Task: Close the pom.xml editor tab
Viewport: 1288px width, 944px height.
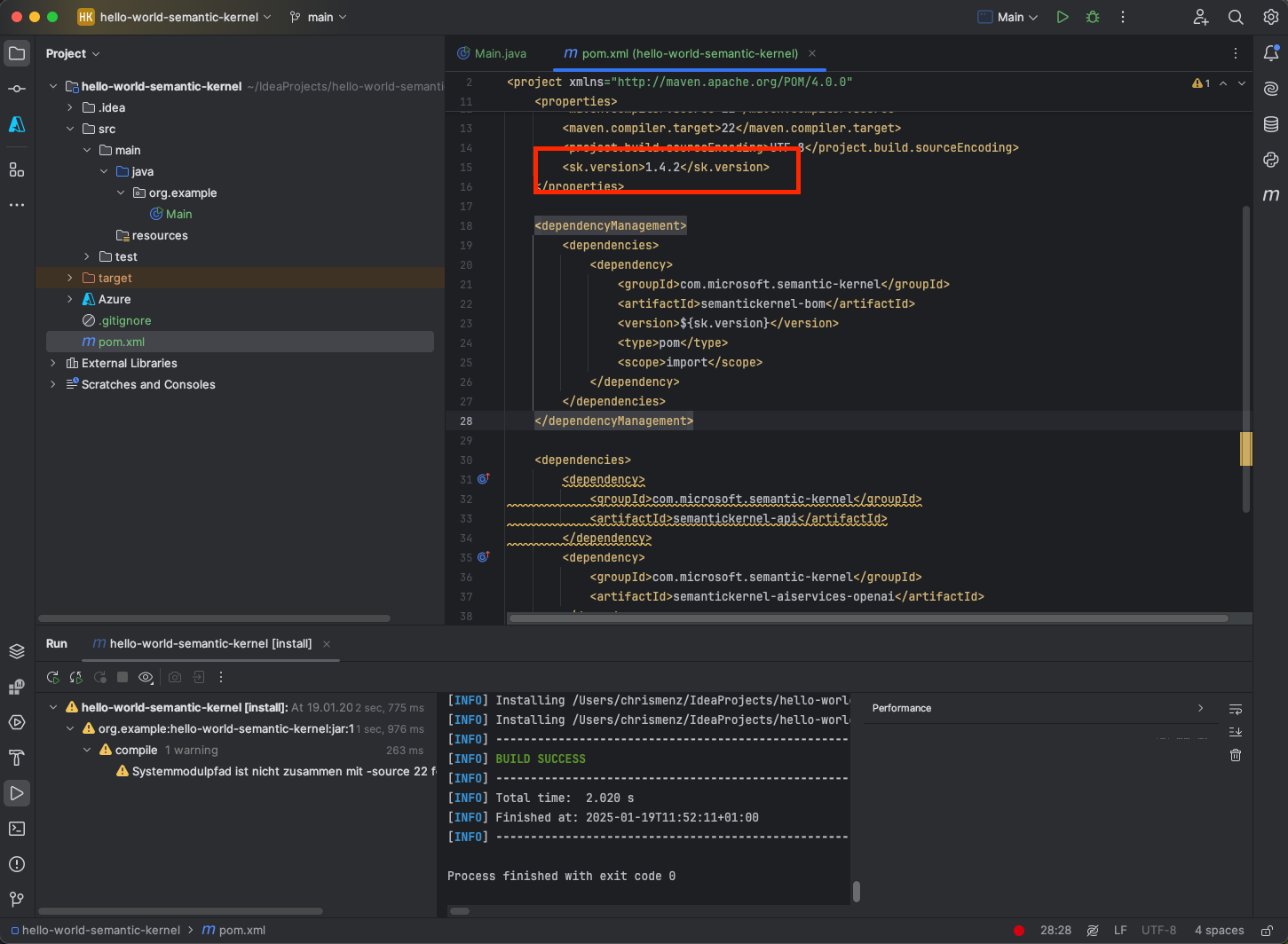Action: pos(812,53)
